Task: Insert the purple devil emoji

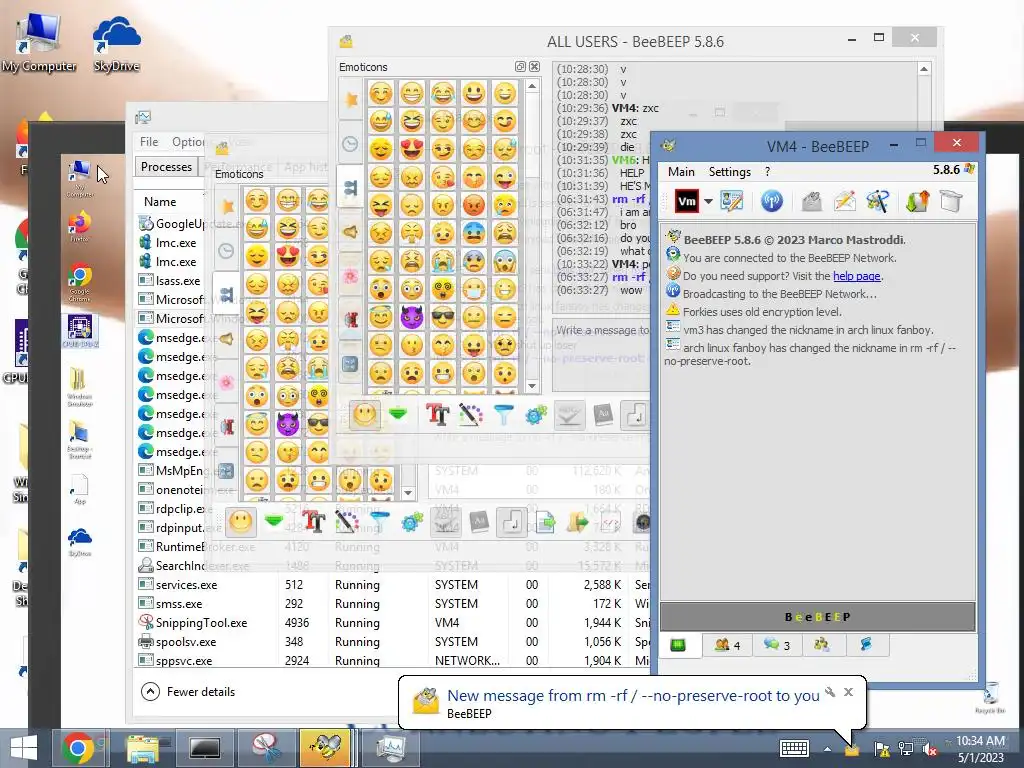Action: (x=411, y=317)
